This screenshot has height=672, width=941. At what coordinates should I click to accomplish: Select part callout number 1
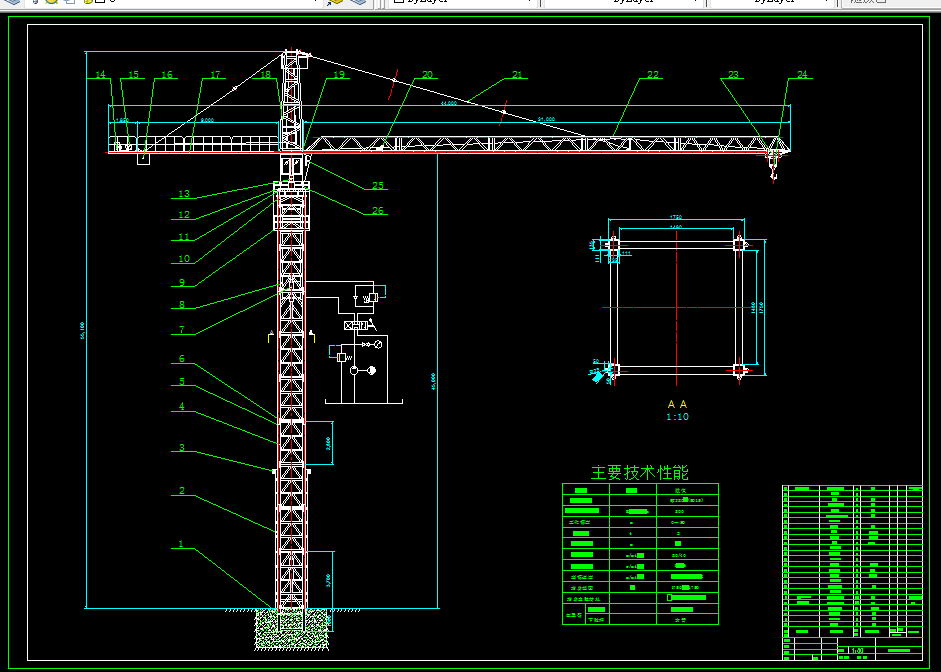[x=181, y=544]
